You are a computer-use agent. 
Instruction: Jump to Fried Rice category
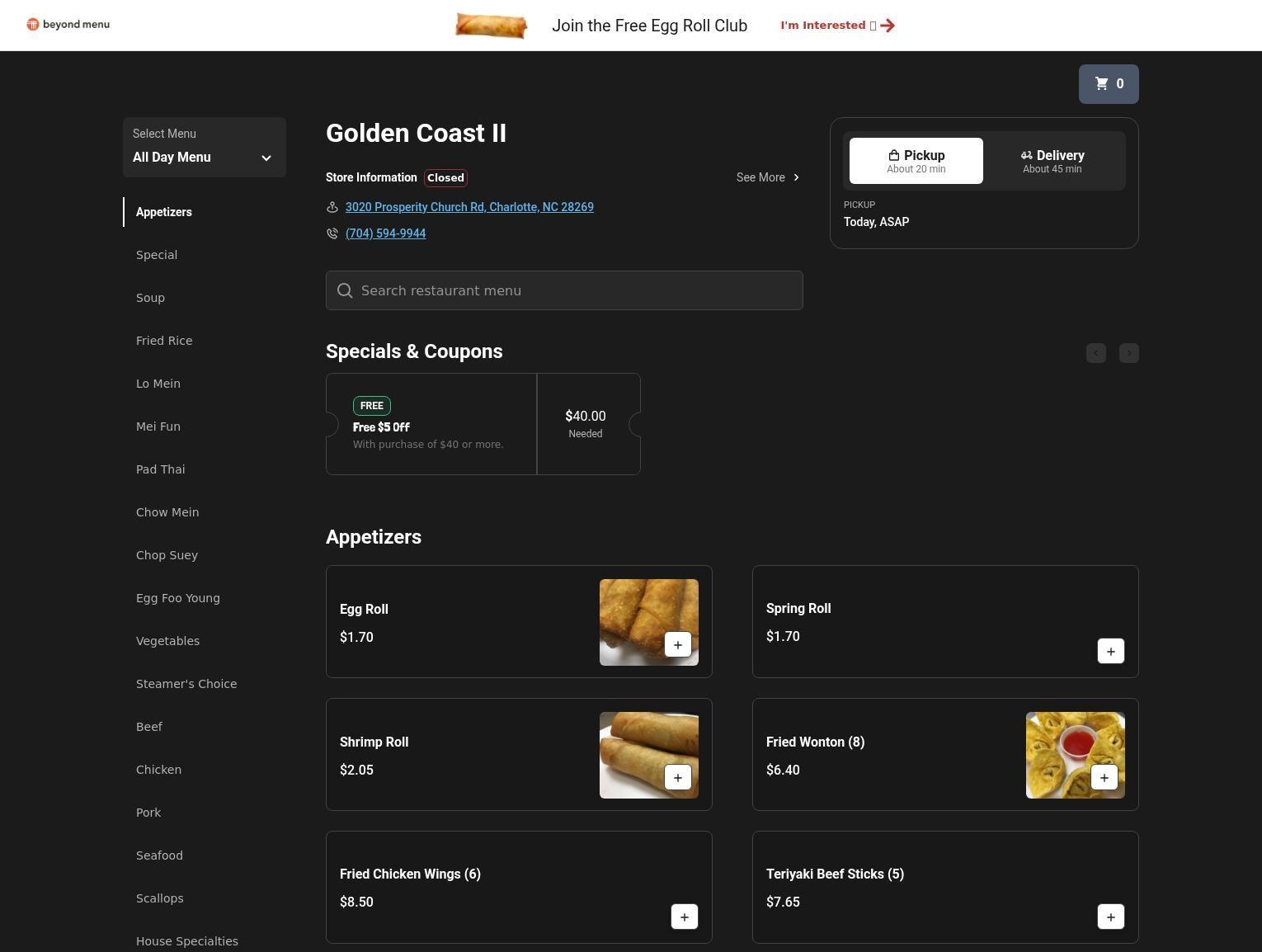(164, 341)
